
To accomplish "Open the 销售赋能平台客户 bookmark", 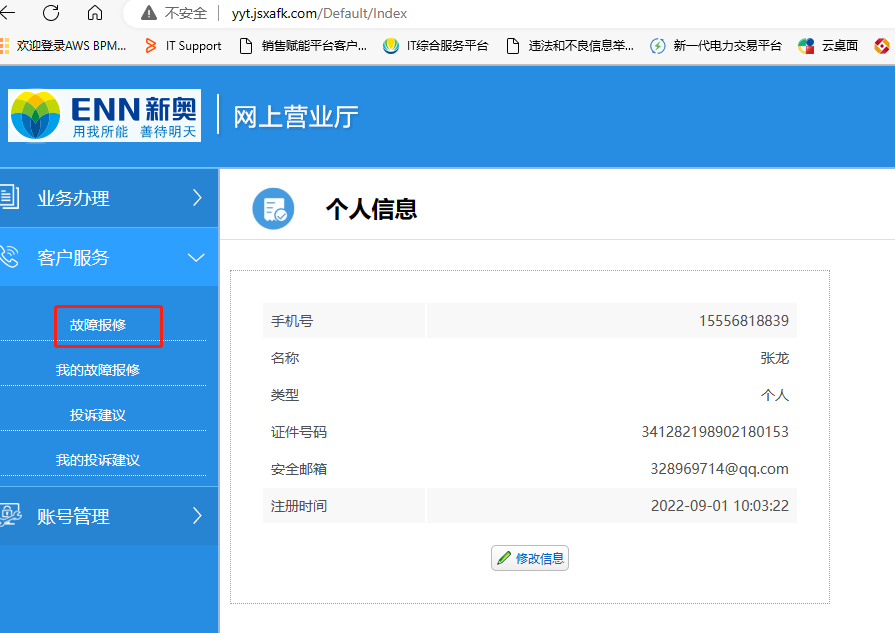I will point(303,46).
